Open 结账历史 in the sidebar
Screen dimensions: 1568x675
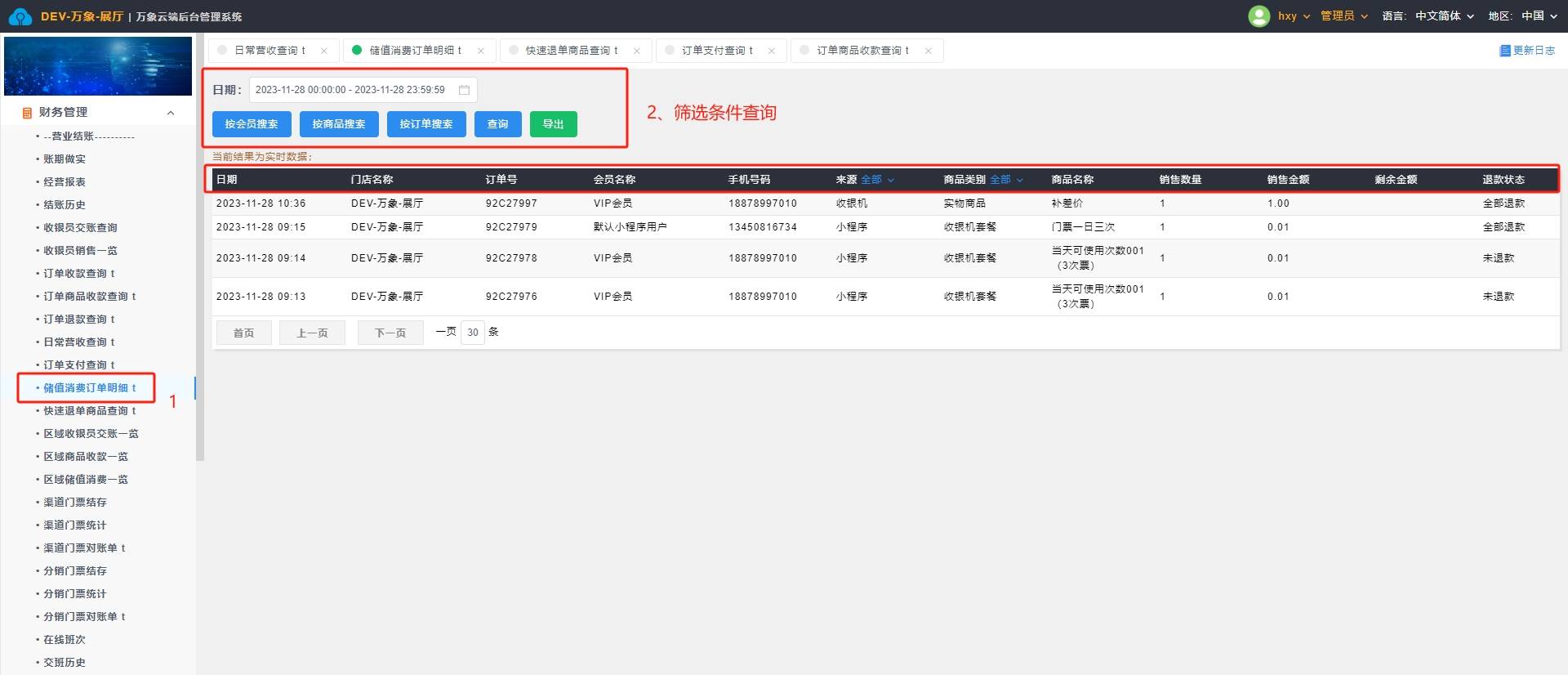65,205
